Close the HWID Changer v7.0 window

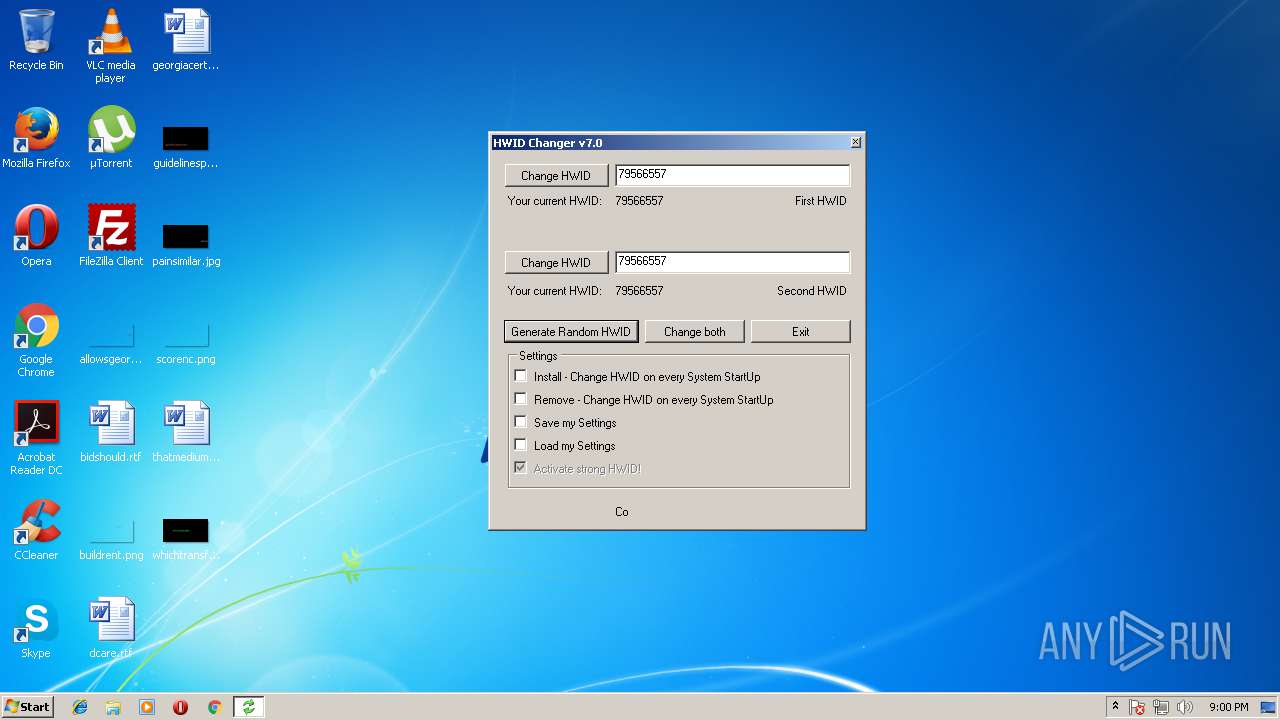click(x=856, y=143)
